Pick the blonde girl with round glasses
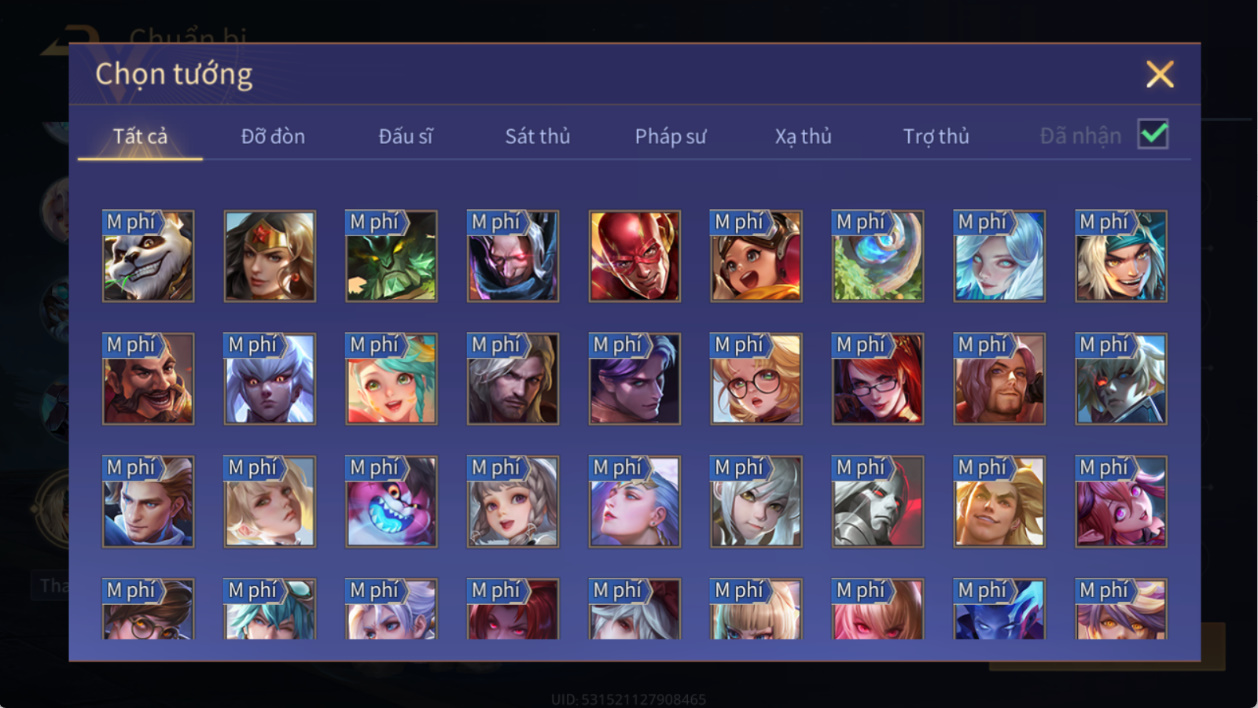Viewport: 1258px width, 708px height. point(756,379)
